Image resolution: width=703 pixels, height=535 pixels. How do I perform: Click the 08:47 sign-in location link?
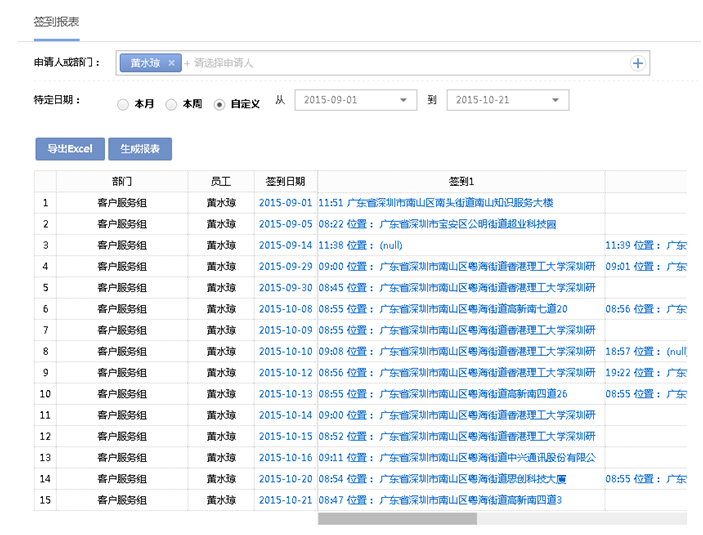click(x=440, y=500)
